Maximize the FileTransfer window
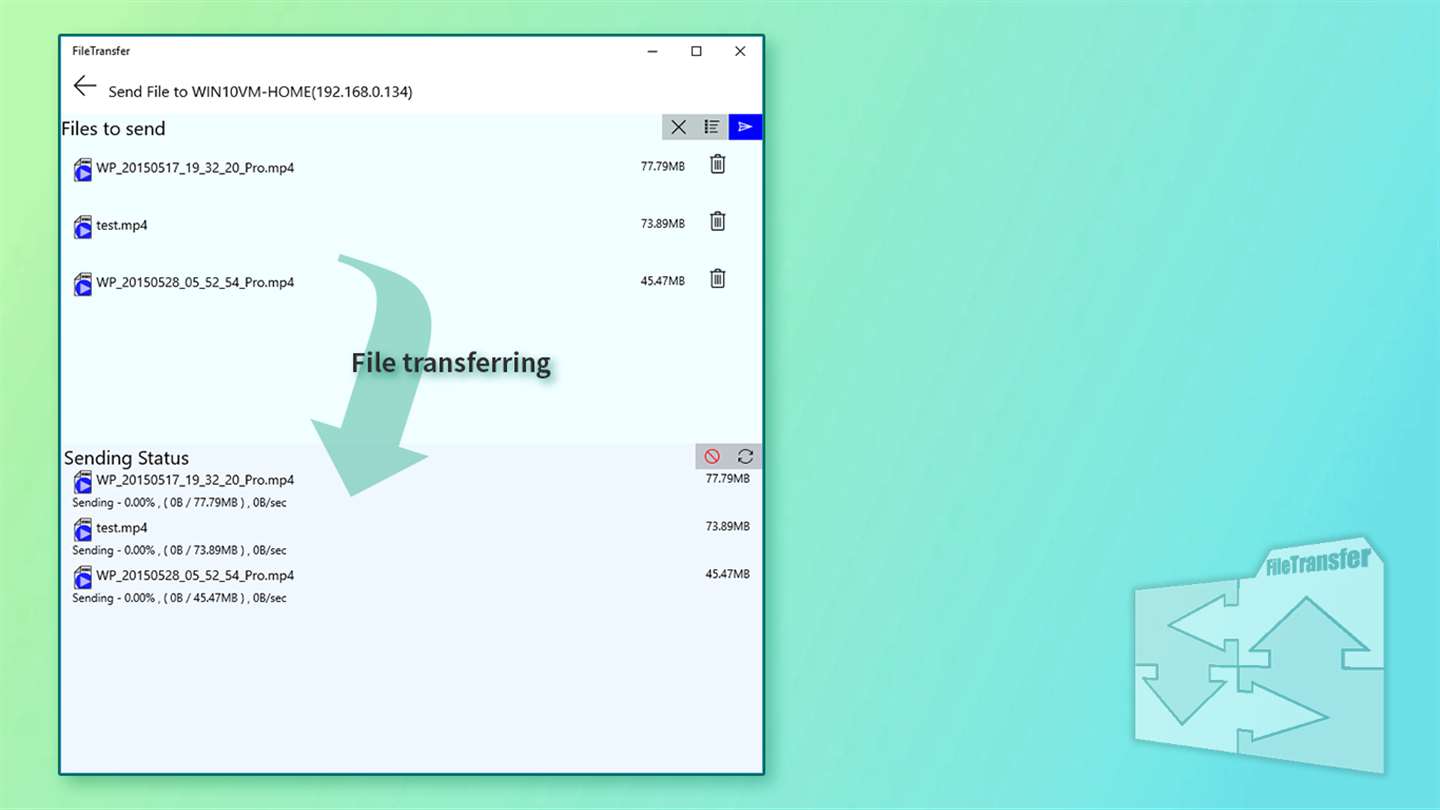 696,51
